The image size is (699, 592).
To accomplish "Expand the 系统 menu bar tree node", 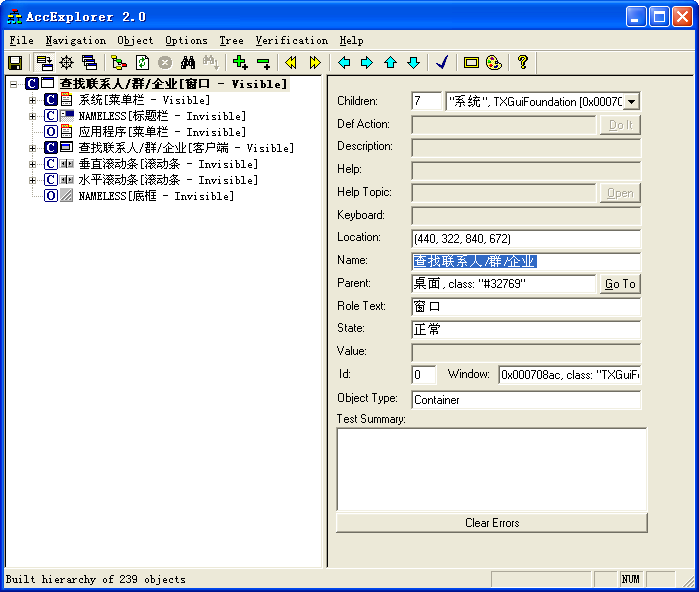I will [x=32, y=100].
